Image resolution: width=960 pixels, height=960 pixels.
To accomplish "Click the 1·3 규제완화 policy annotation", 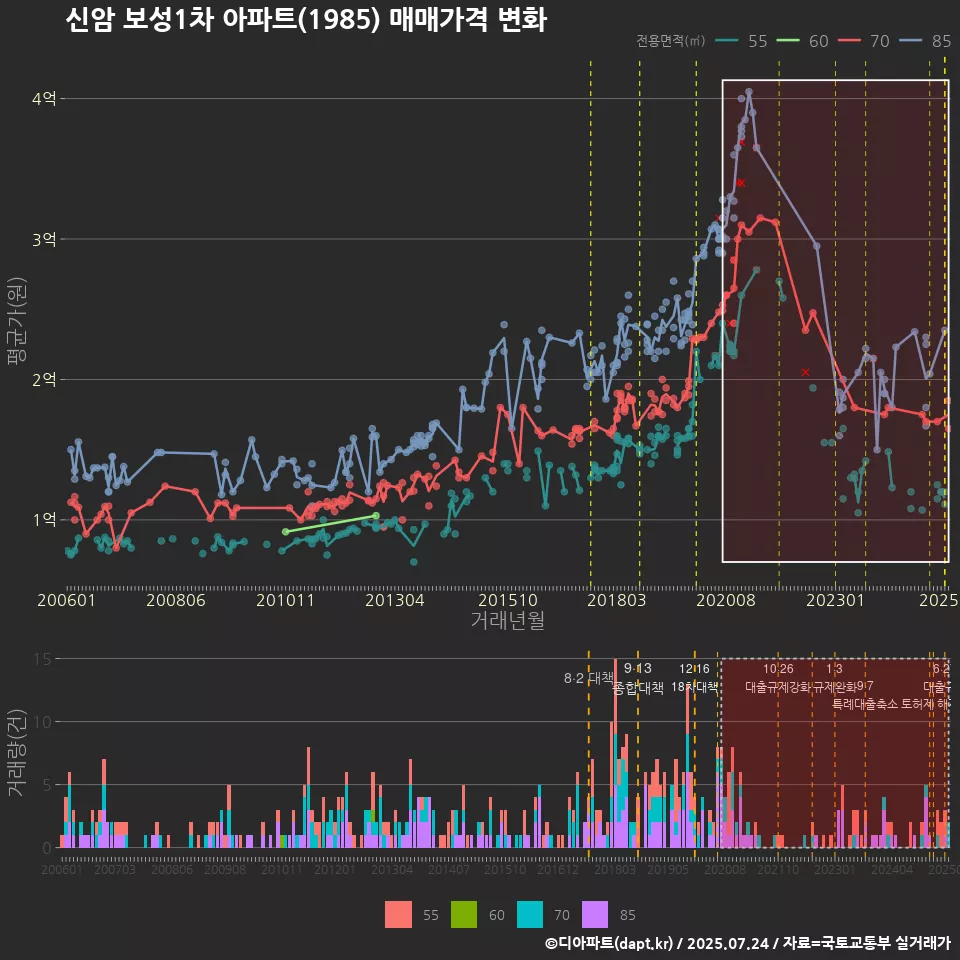I will pos(834,678).
